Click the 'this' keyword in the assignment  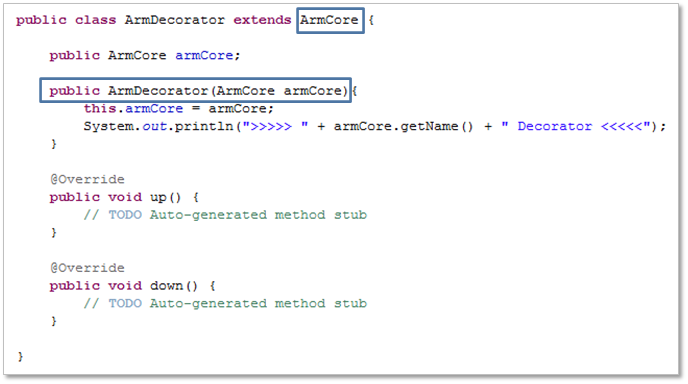(x=100, y=108)
